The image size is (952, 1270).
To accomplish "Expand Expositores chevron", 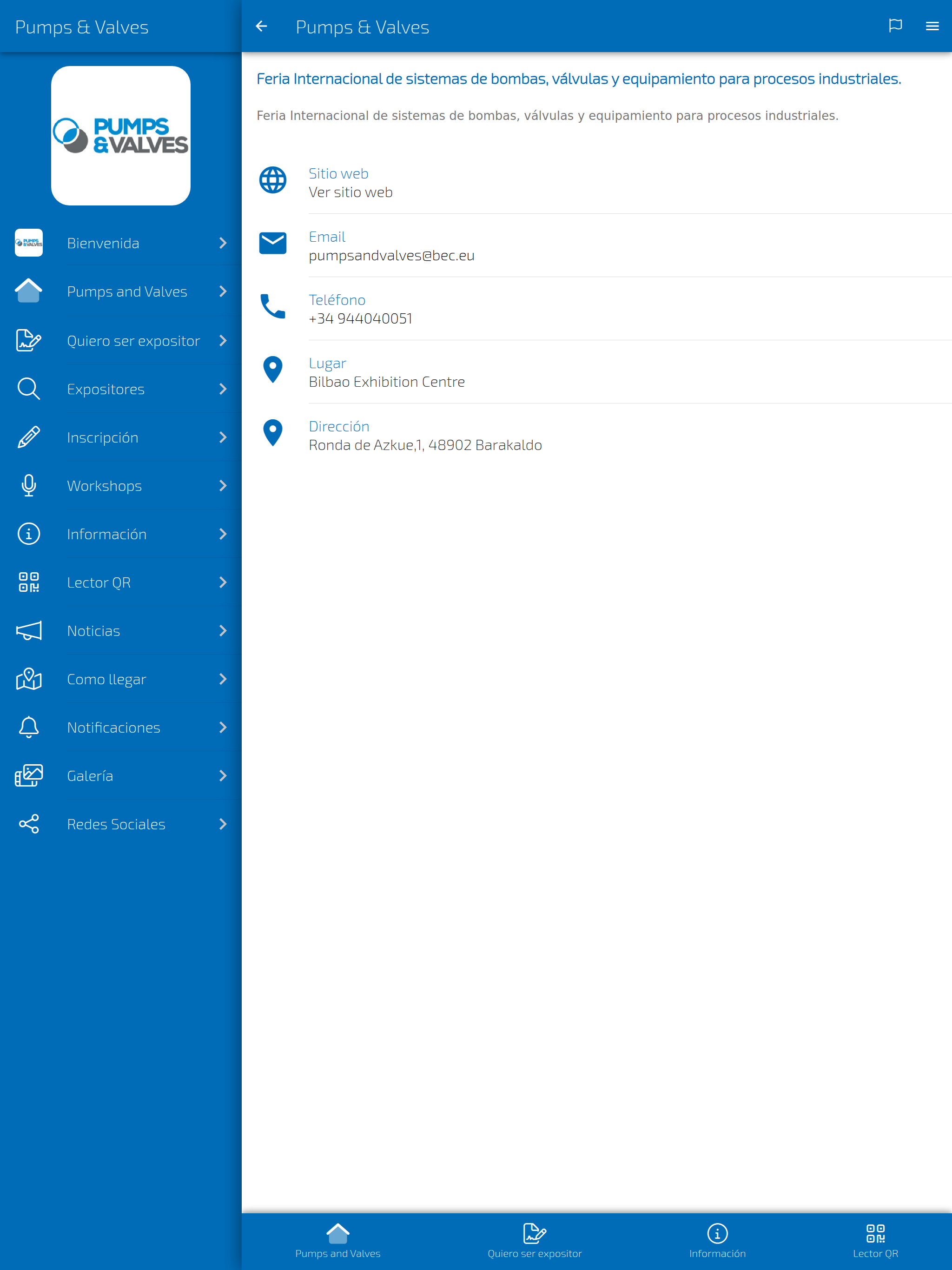I will pos(223,389).
